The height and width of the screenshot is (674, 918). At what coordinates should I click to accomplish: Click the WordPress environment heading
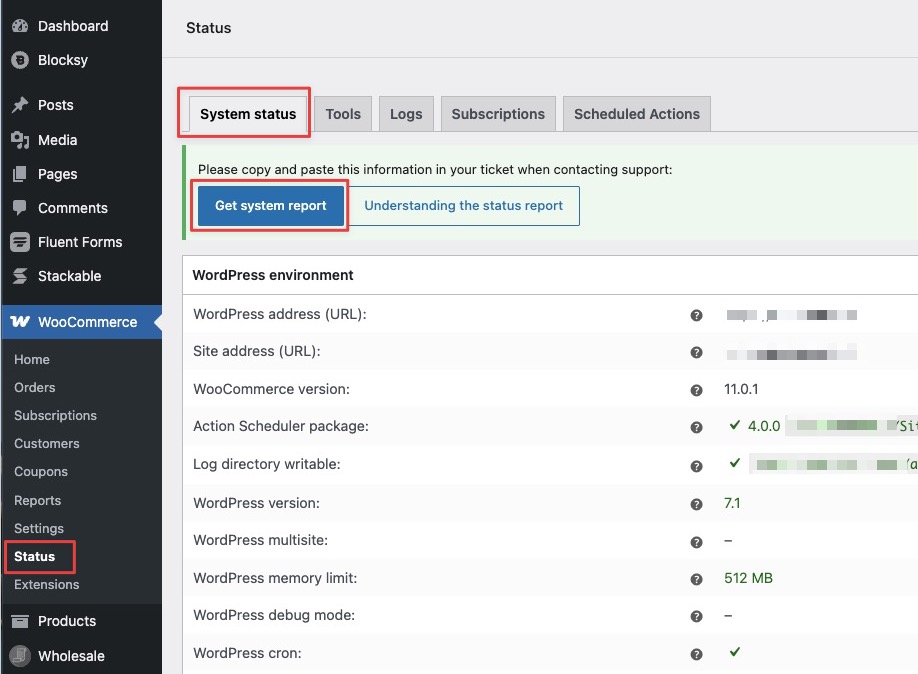pos(273,275)
